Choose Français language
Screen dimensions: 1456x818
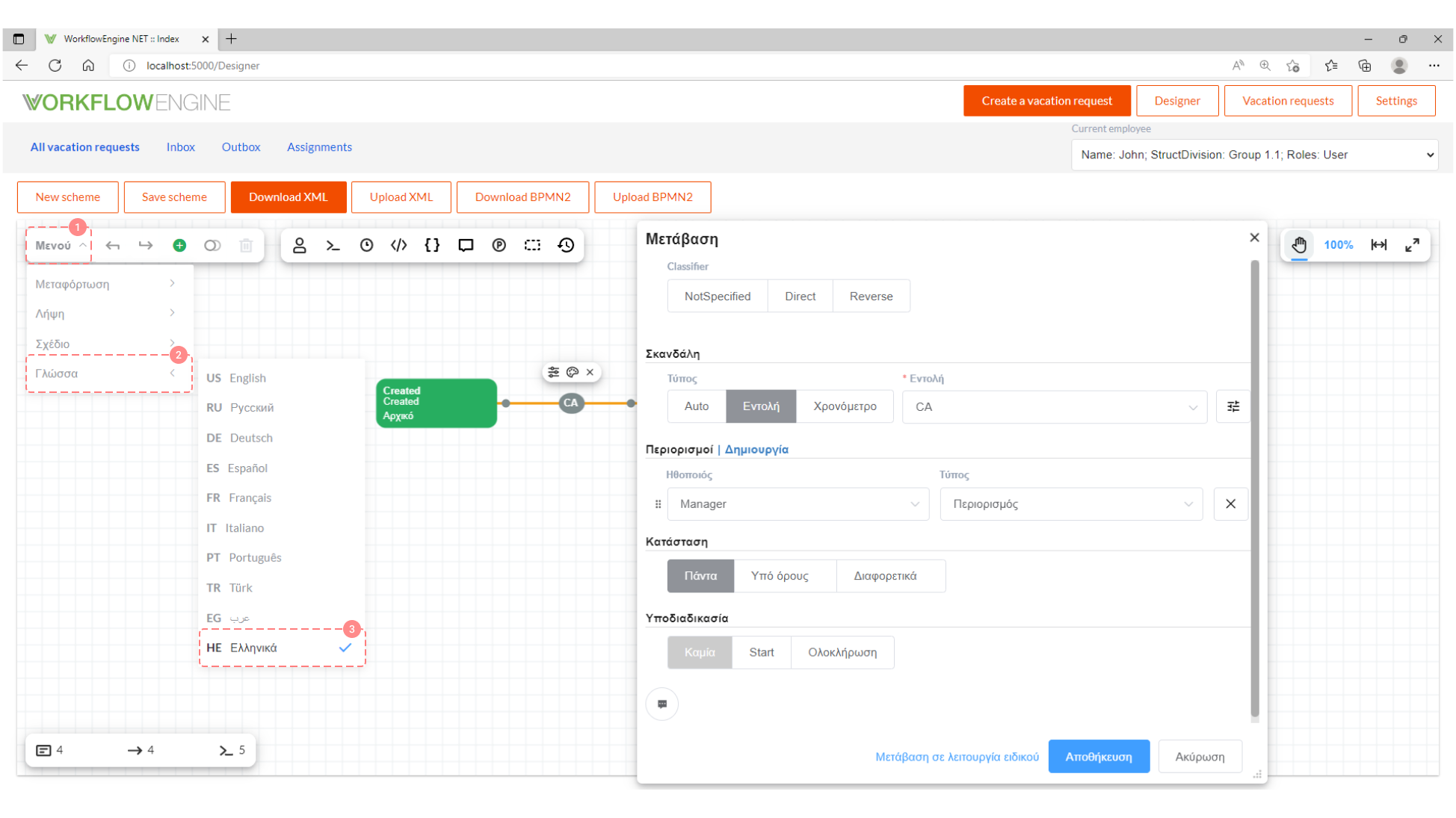pyautogui.click(x=281, y=498)
